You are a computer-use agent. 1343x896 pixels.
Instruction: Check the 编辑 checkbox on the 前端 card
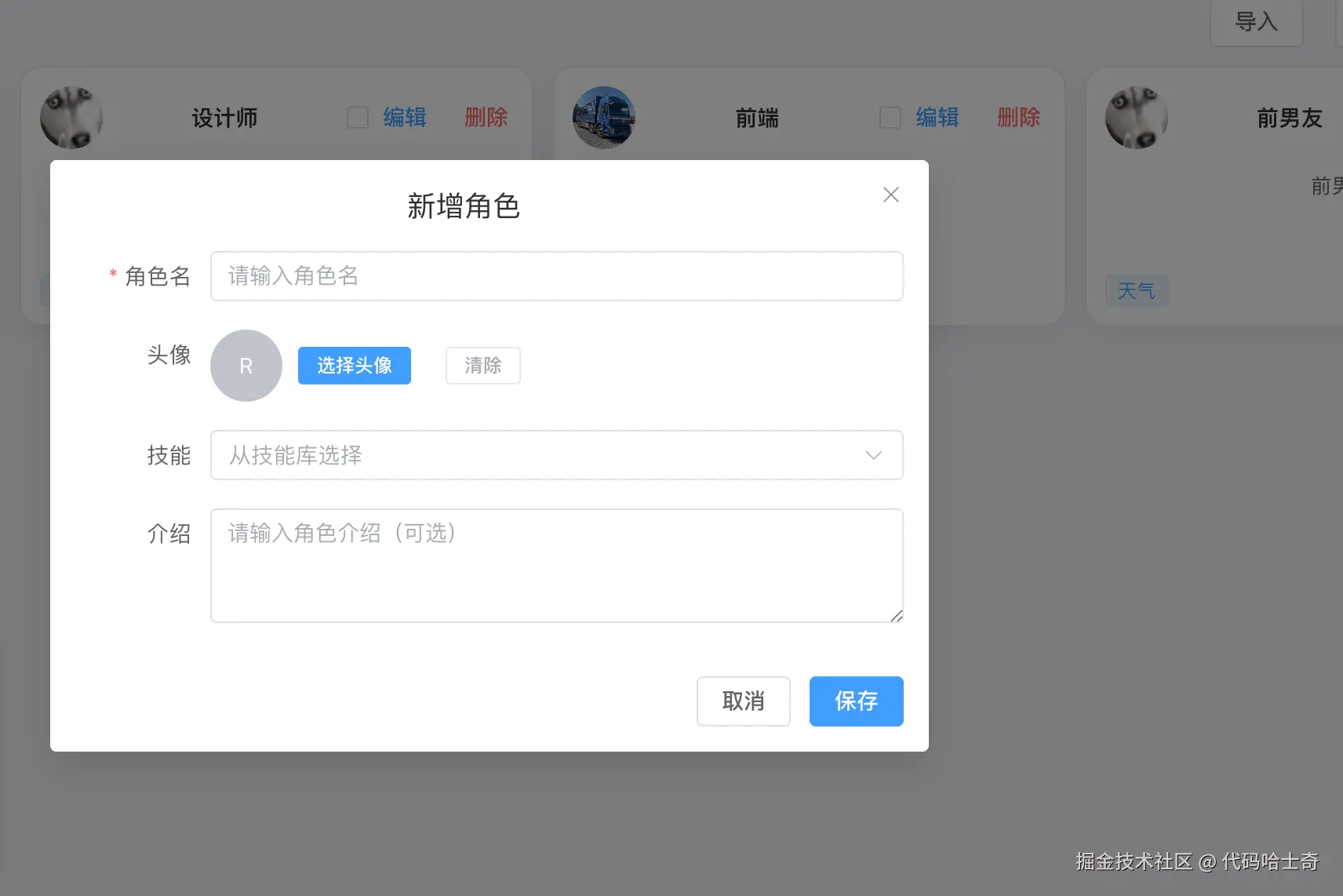click(x=890, y=117)
